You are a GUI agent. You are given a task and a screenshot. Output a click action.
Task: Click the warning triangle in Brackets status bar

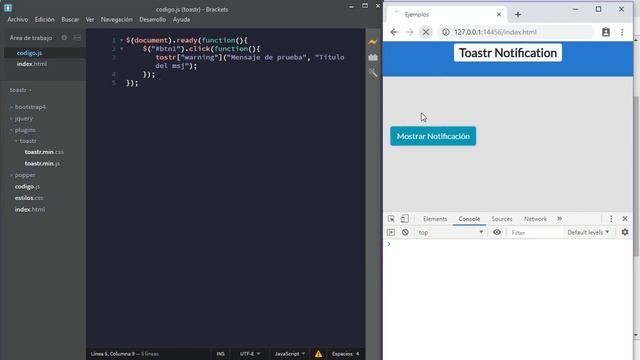(318, 354)
